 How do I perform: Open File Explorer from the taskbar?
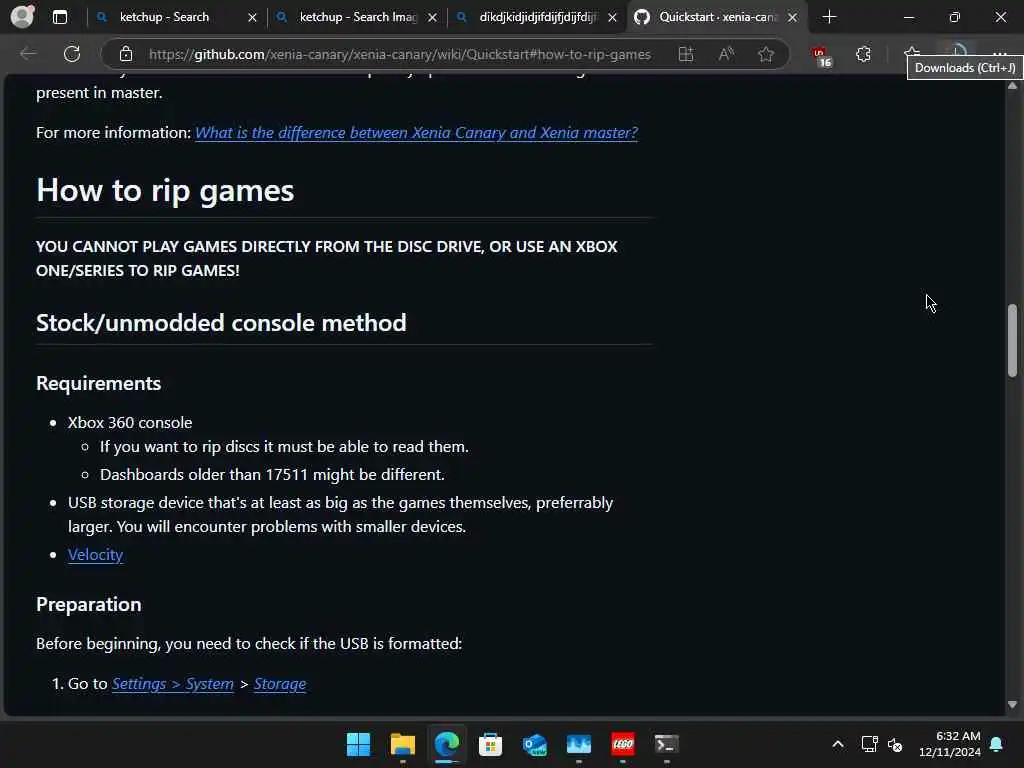pos(402,744)
